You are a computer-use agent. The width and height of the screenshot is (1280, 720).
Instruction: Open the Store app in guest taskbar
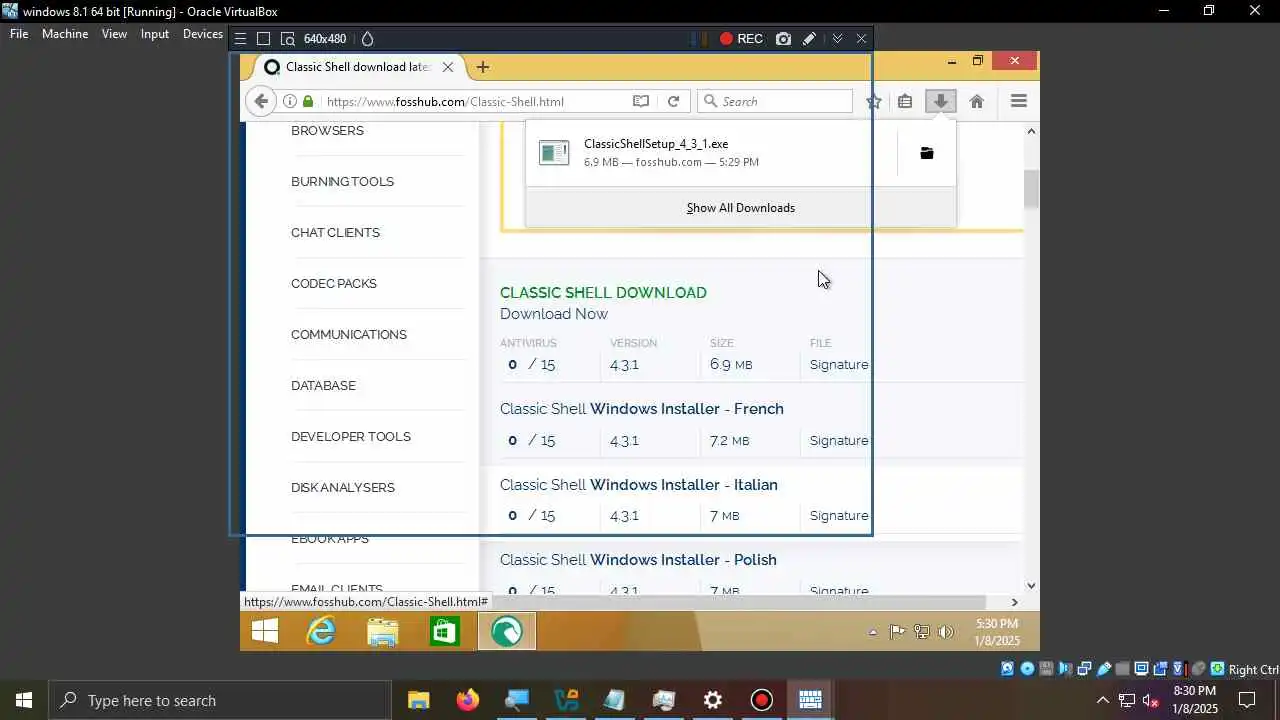pyautogui.click(x=444, y=631)
